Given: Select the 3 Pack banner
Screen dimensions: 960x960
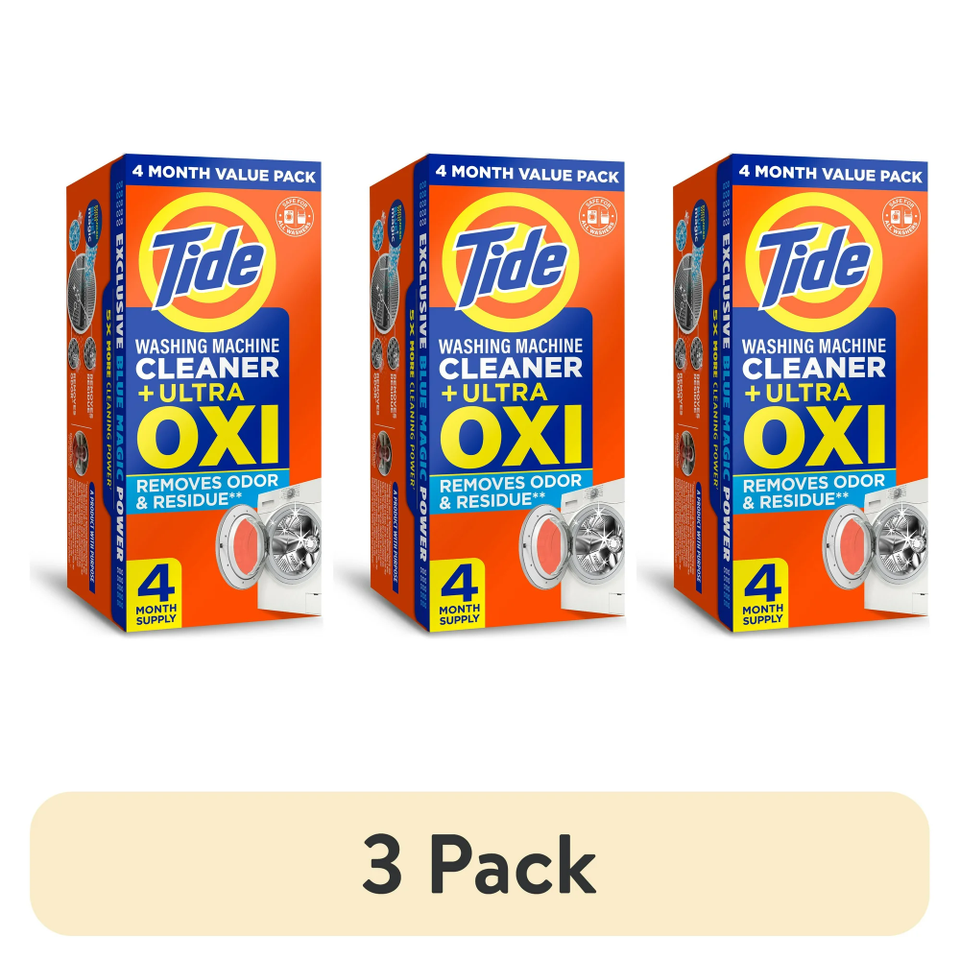Looking at the screenshot, I should (479, 863).
